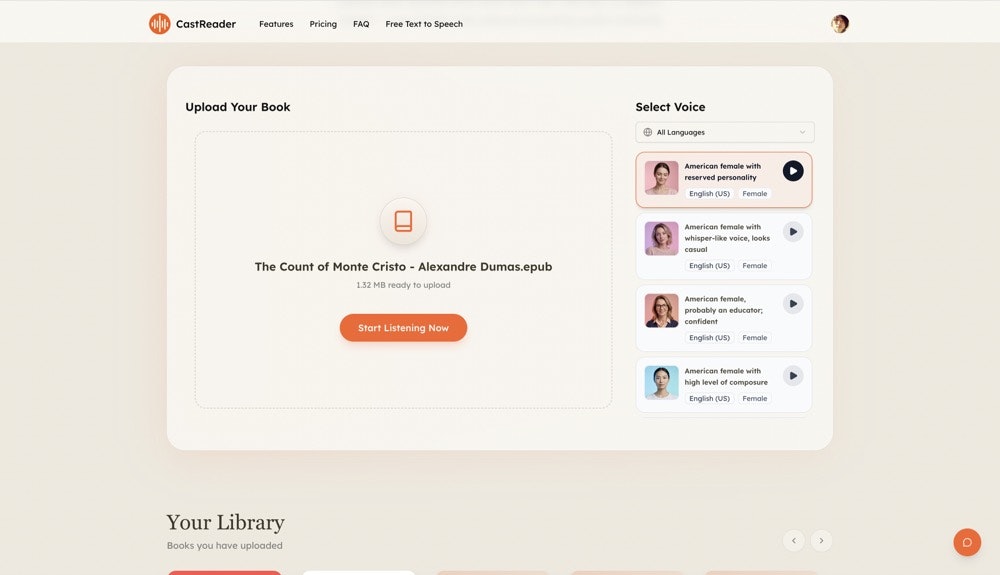Play the whisper-like voice preview
The height and width of the screenshot is (575, 1000).
tap(793, 231)
